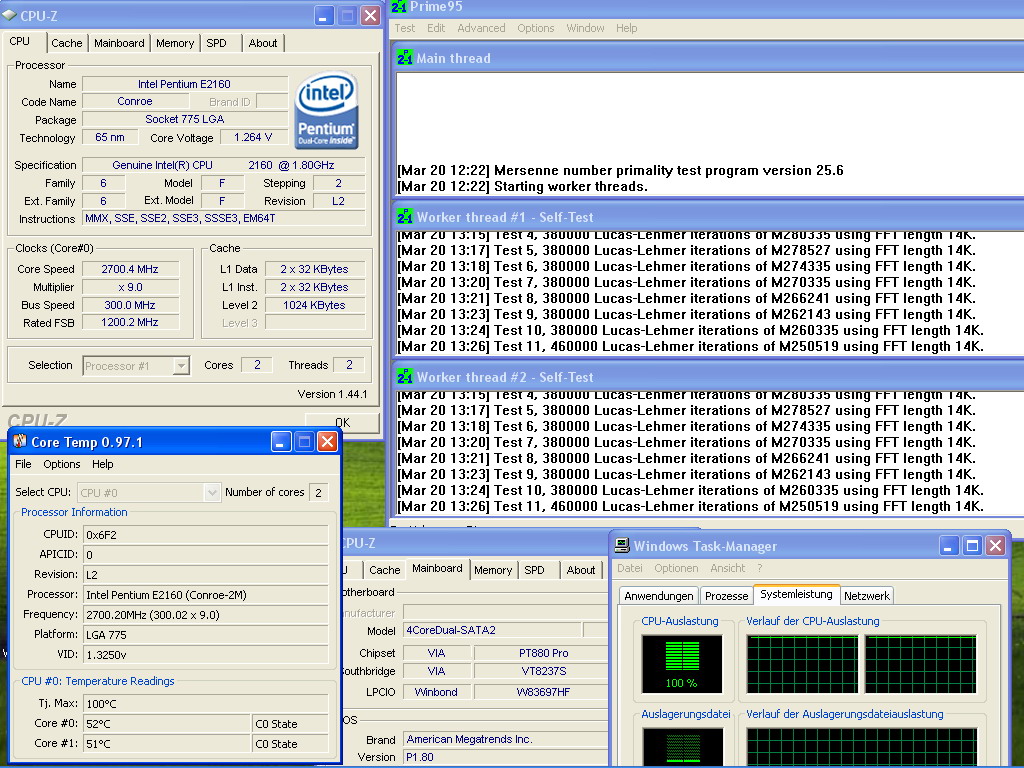Switch to the Cache tab in top CPU-Z window

click(x=67, y=43)
